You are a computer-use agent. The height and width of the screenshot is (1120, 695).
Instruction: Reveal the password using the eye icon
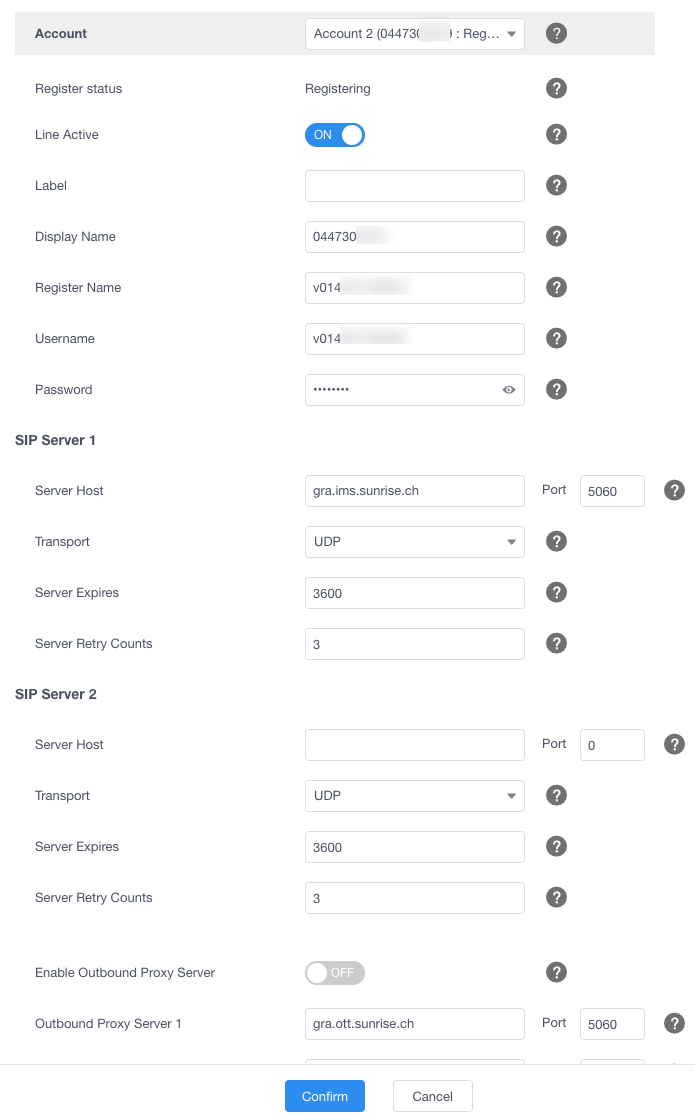pos(509,390)
